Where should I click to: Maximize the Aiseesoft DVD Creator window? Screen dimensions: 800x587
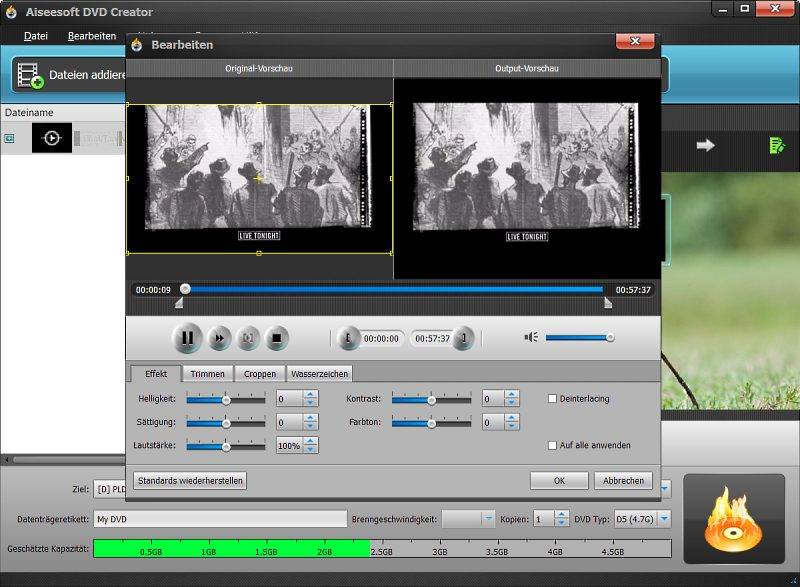tap(744, 9)
